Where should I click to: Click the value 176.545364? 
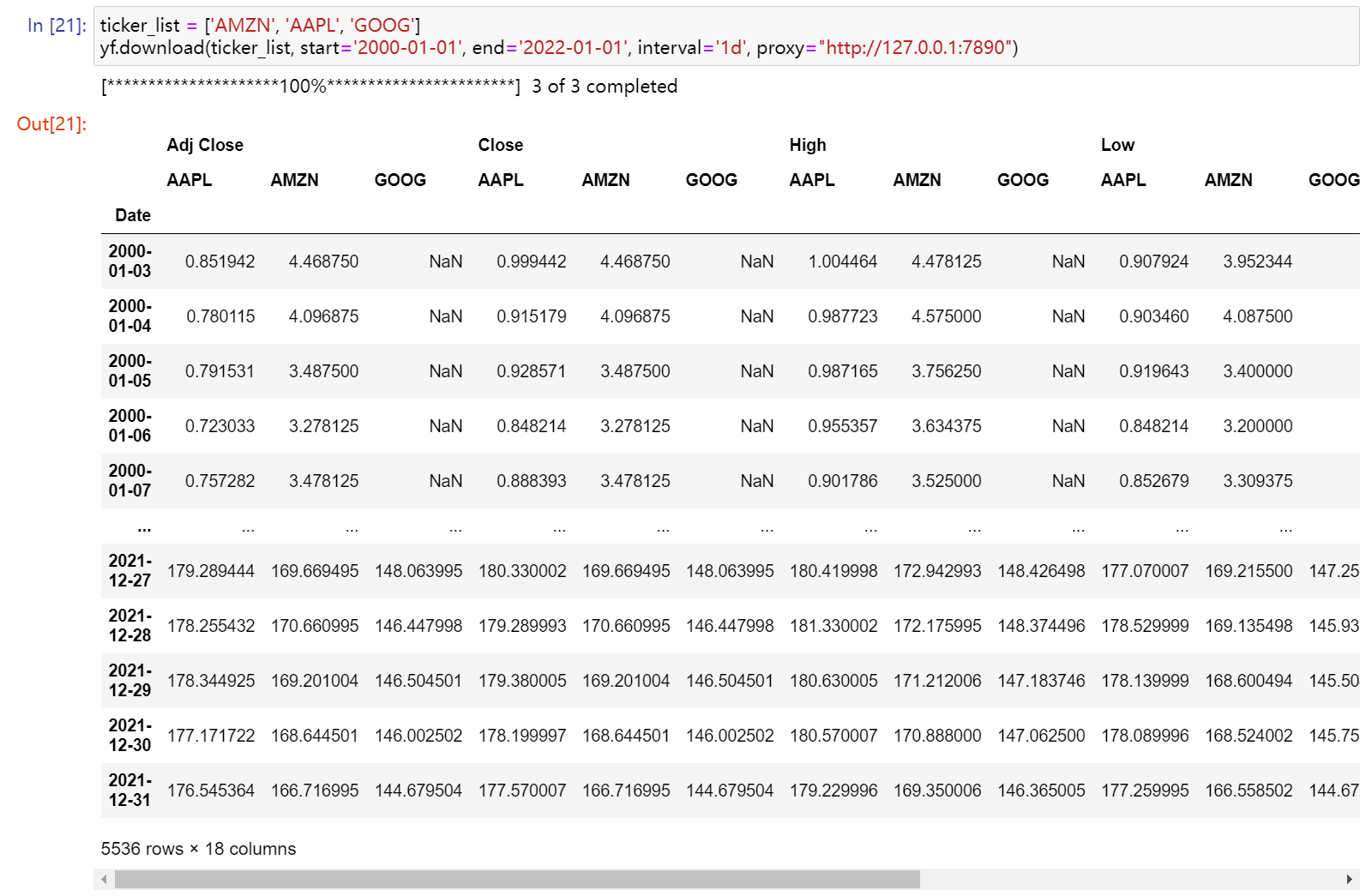pyautogui.click(x=211, y=791)
